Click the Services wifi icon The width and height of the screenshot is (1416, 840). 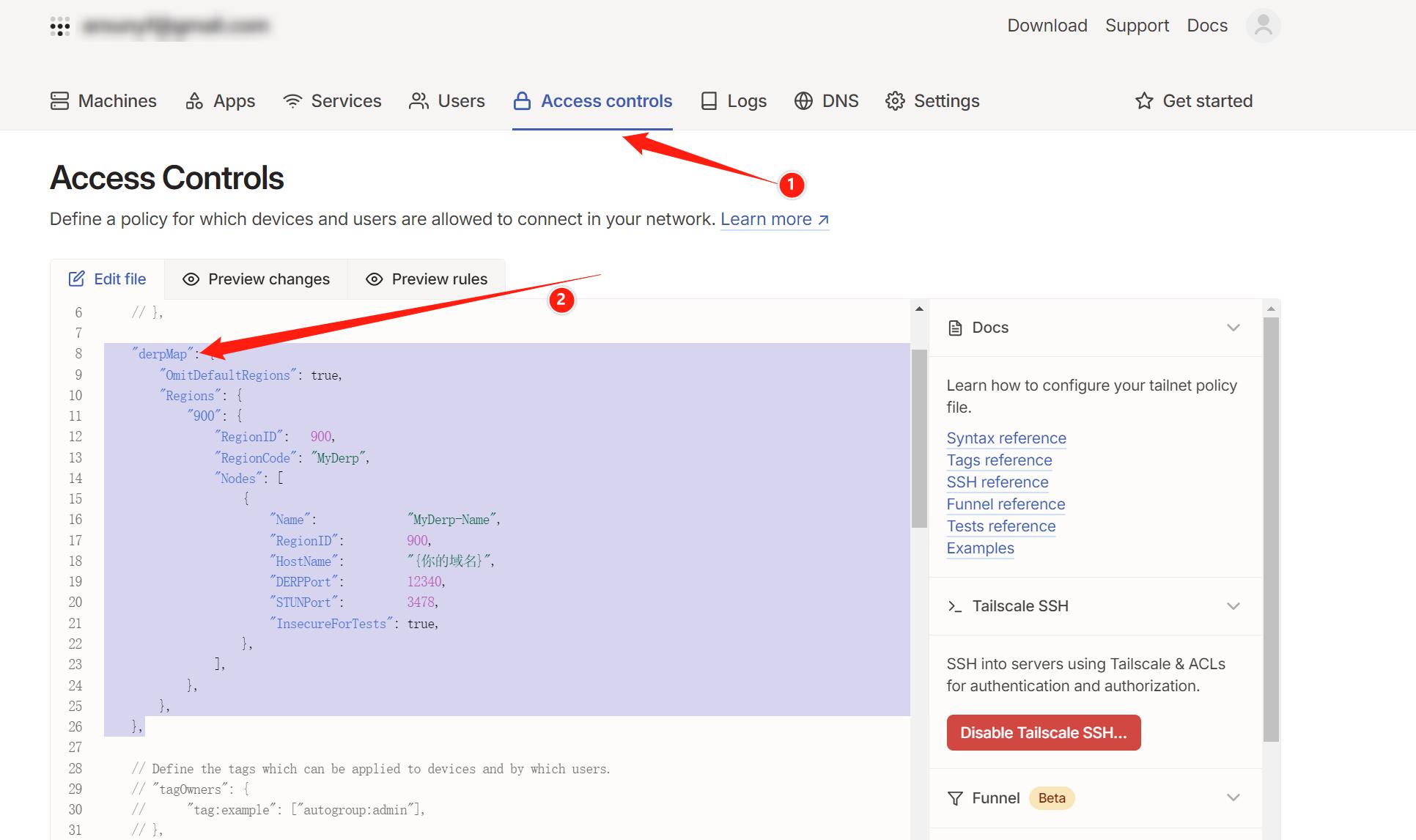tap(292, 101)
